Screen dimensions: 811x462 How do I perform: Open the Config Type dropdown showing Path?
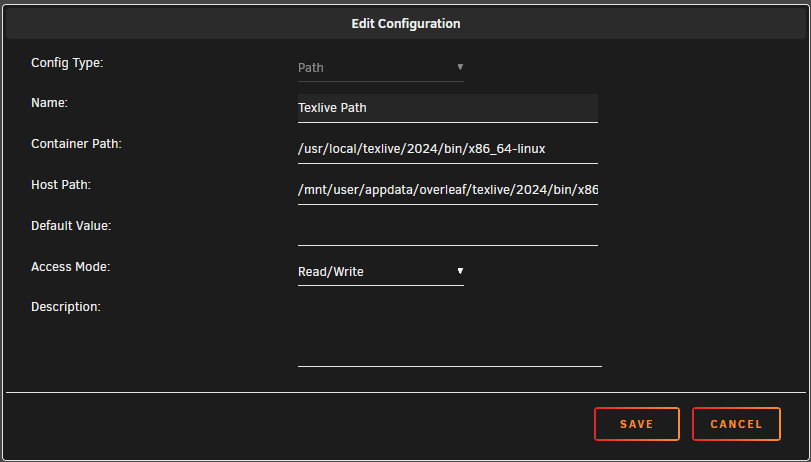click(381, 68)
